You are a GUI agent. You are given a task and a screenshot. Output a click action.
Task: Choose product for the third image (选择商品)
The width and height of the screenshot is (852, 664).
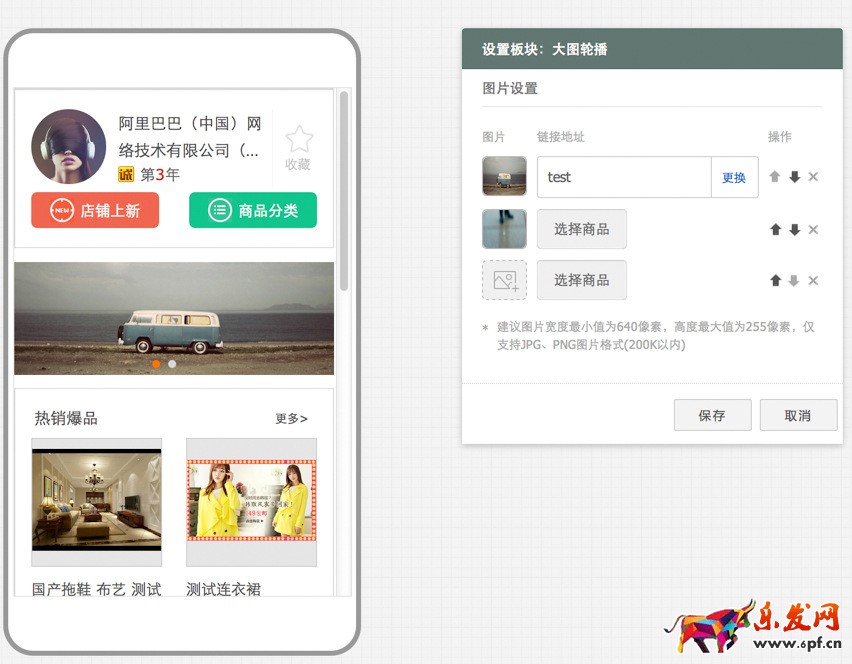[581, 280]
